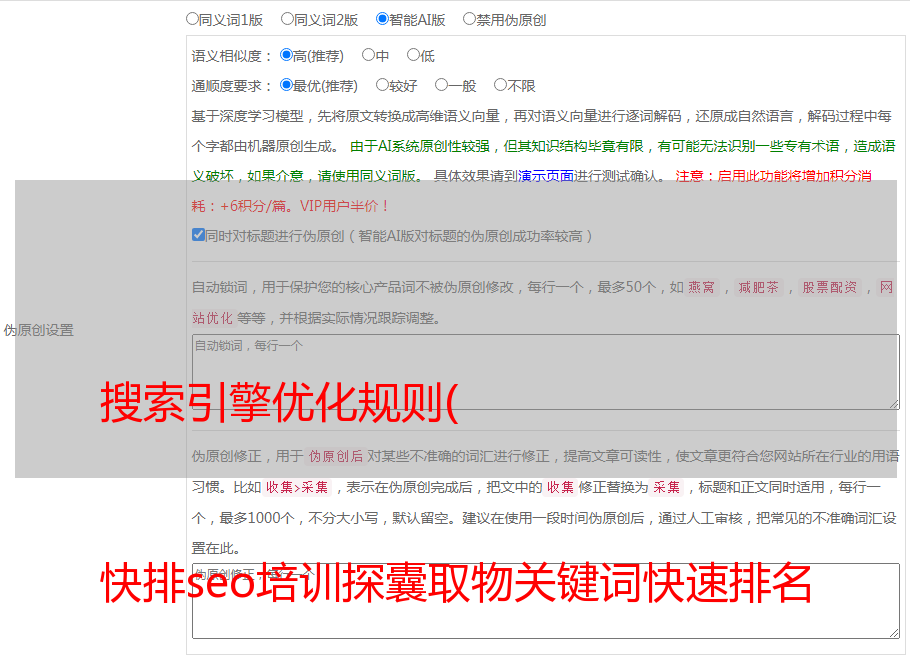911x658 pixels.
Task: Click the 股票配资 example keyword
Action: [x=829, y=287]
